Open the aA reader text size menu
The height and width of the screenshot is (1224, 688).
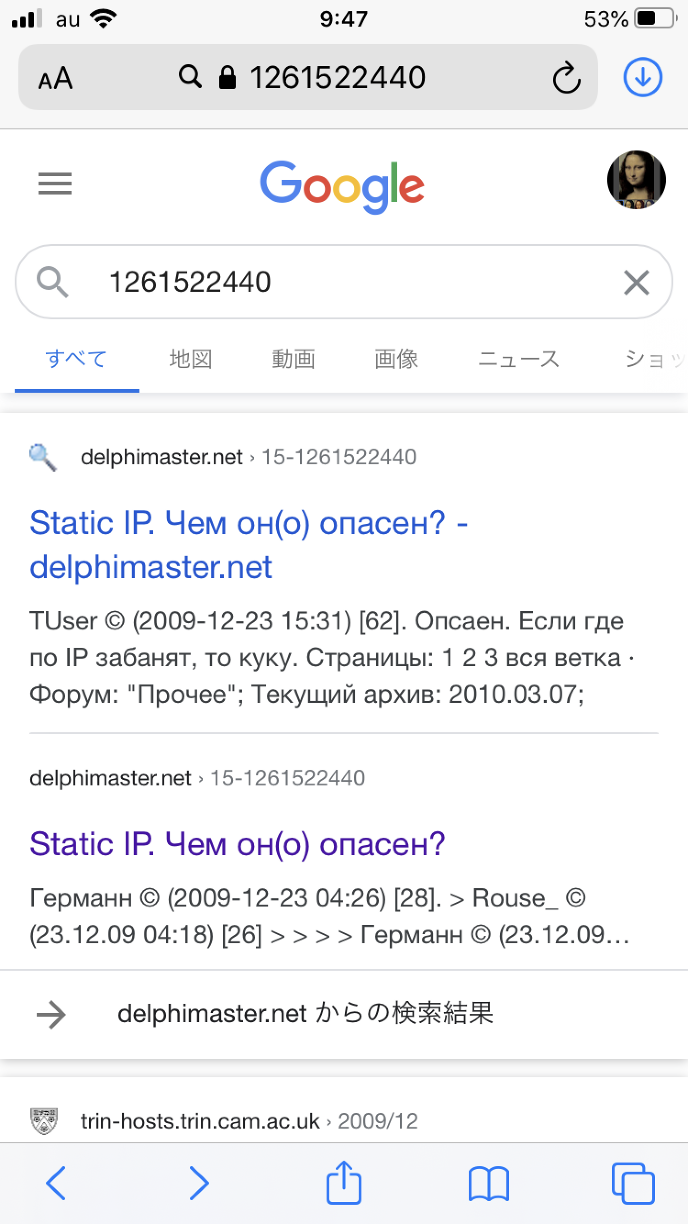(x=56, y=78)
